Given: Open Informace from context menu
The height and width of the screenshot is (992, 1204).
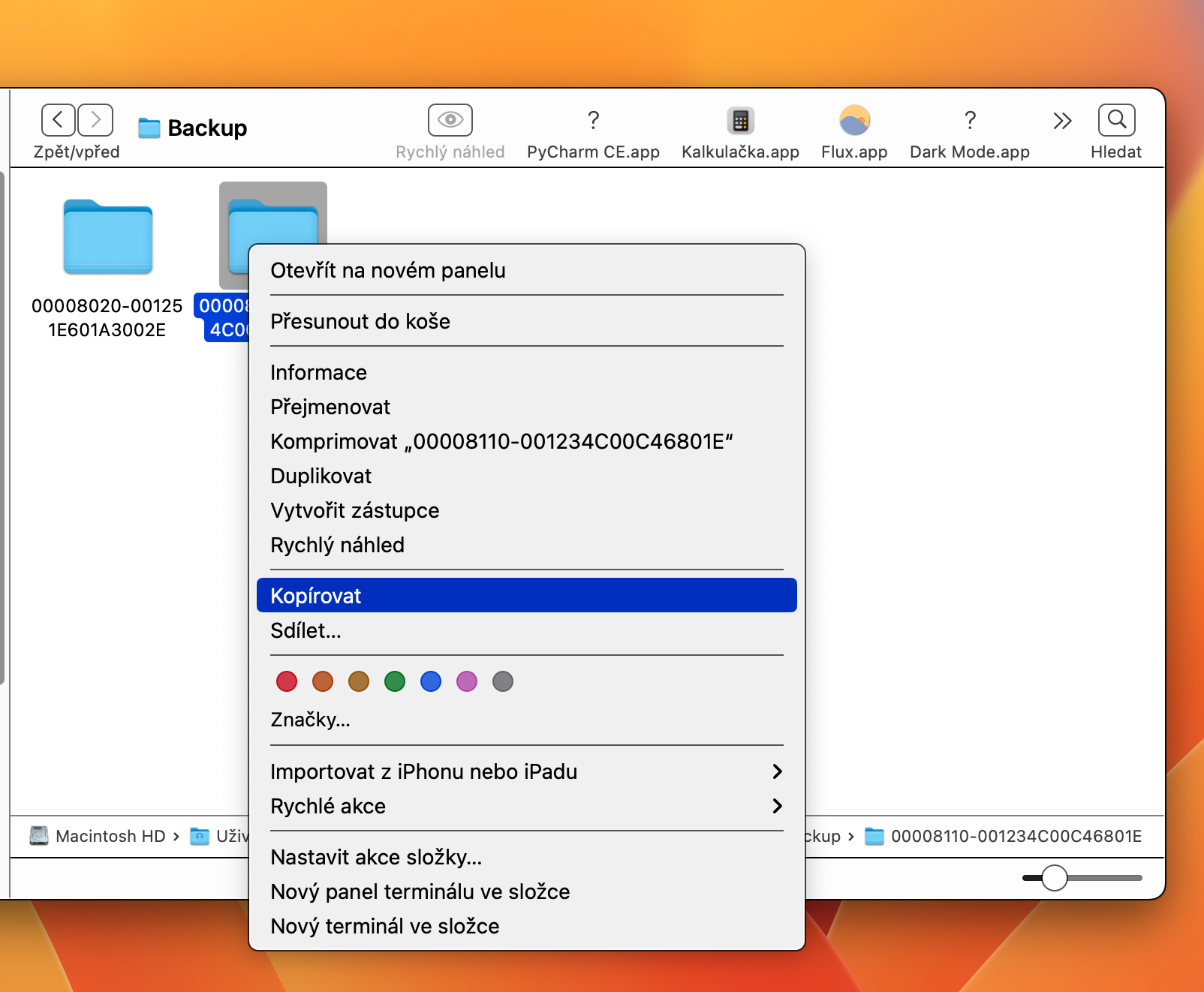Looking at the screenshot, I should (x=527, y=372).
